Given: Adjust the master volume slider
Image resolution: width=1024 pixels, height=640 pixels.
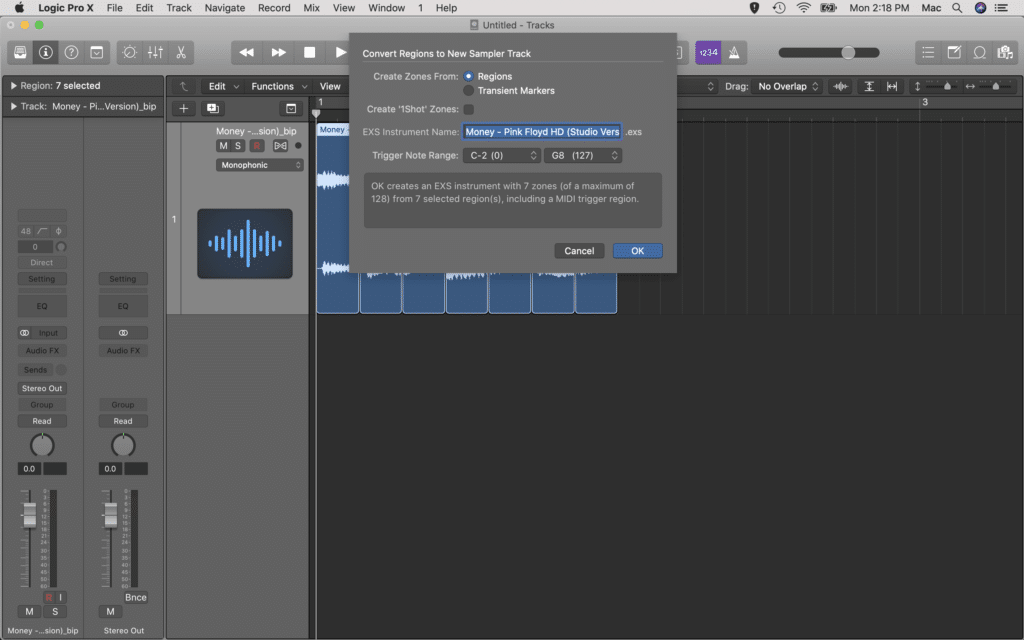Looking at the screenshot, I should (x=829, y=52).
